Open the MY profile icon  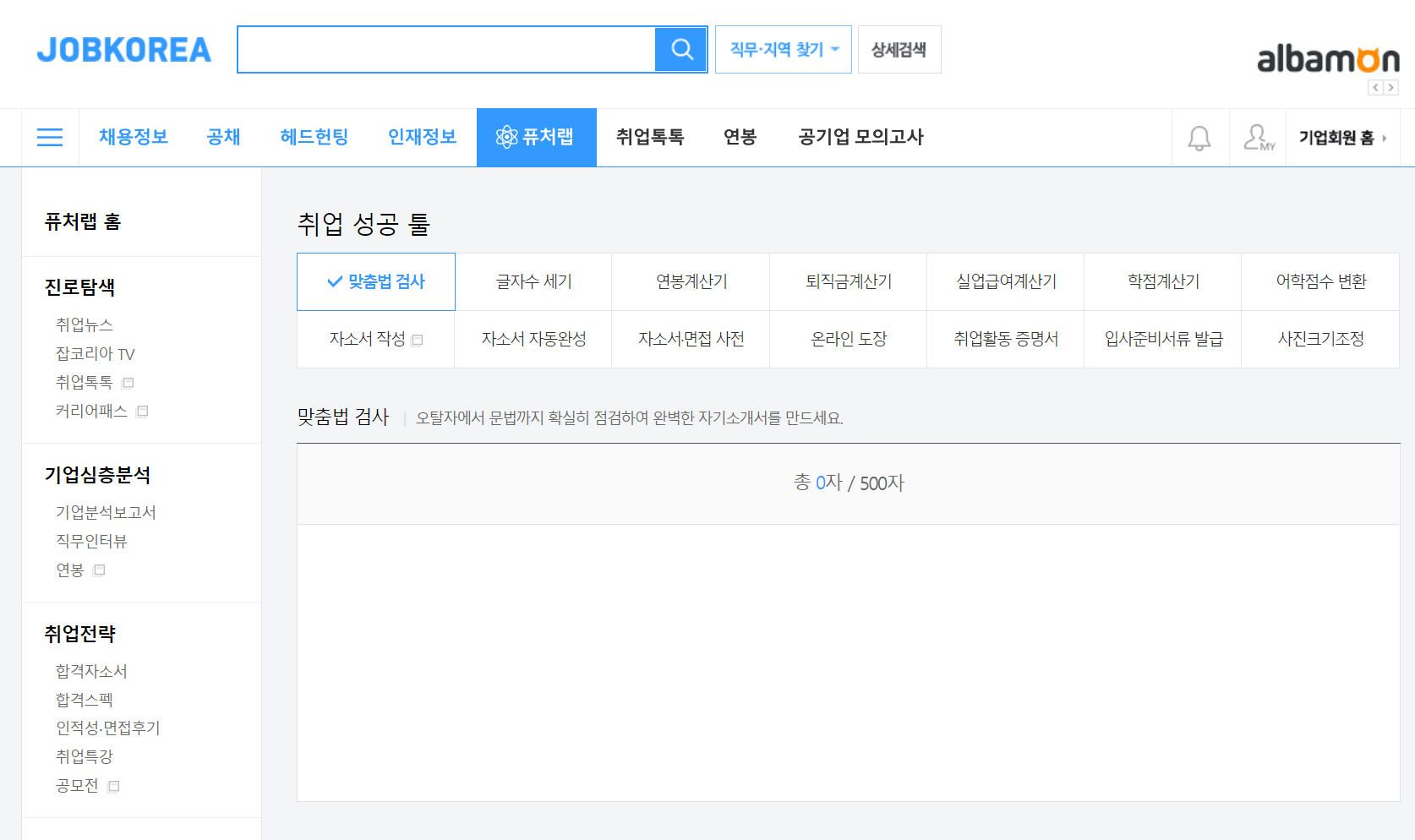1259,138
